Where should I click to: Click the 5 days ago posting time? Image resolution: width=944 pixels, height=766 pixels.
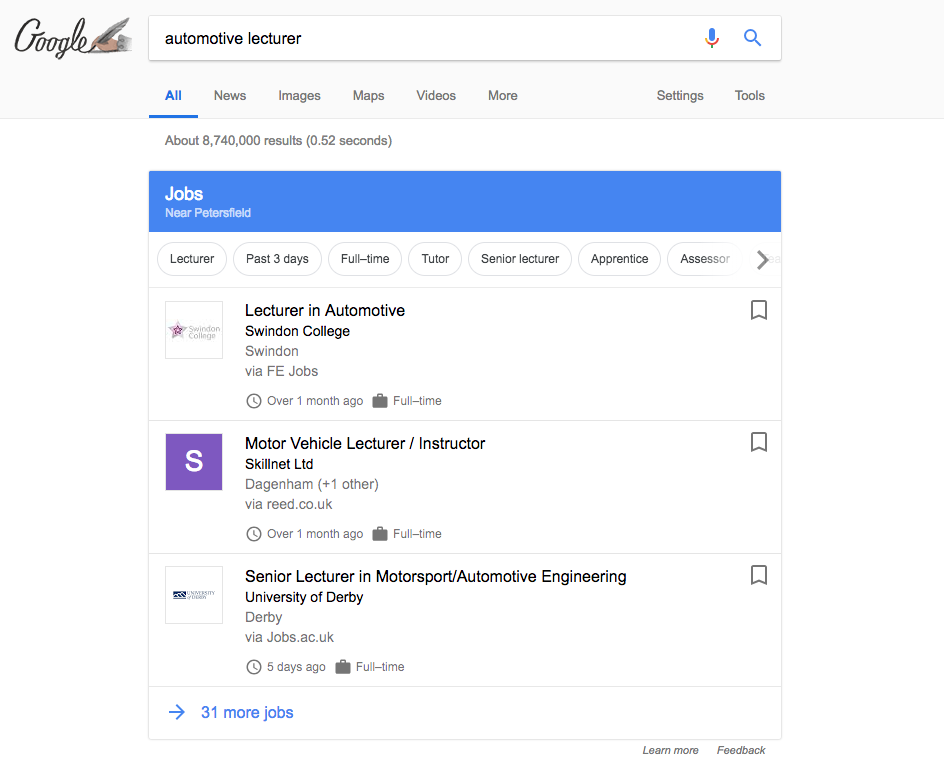coord(296,667)
